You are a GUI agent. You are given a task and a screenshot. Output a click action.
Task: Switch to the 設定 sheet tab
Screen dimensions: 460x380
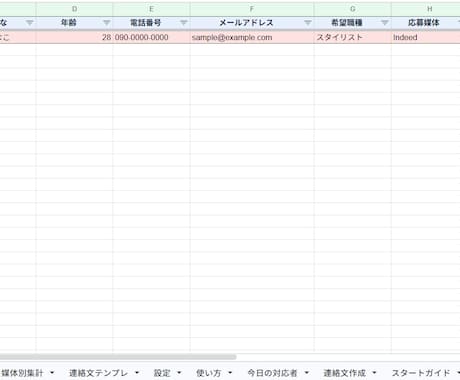click(x=162, y=373)
